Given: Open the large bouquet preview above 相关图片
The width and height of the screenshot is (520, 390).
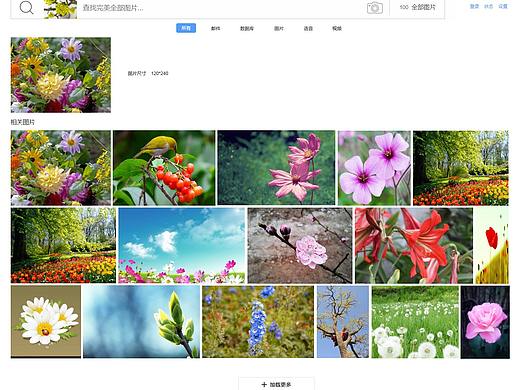Looking at the screenshot, I should pyautogui.click(x=61, y=75).
